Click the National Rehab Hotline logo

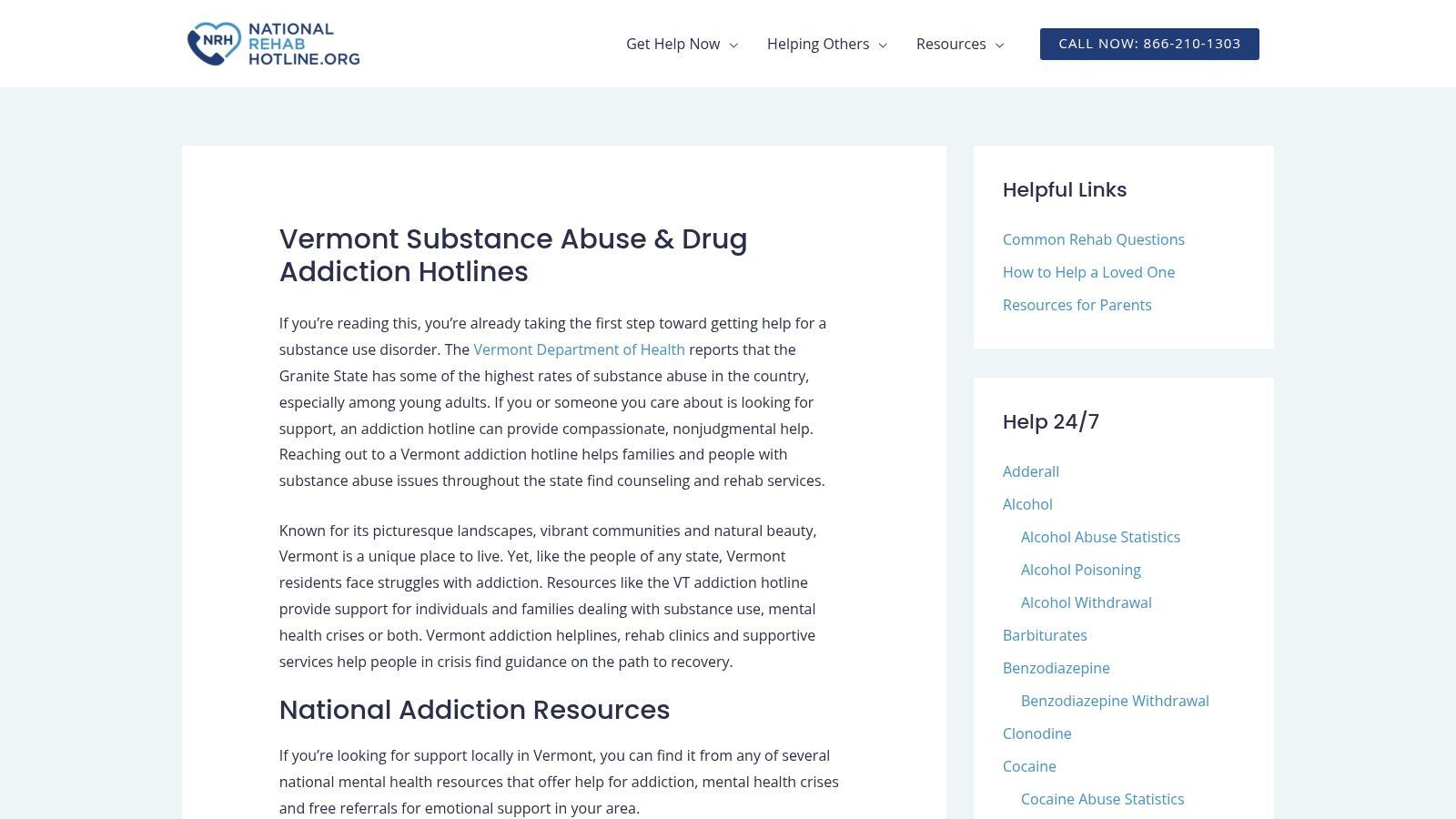point(273,44)
